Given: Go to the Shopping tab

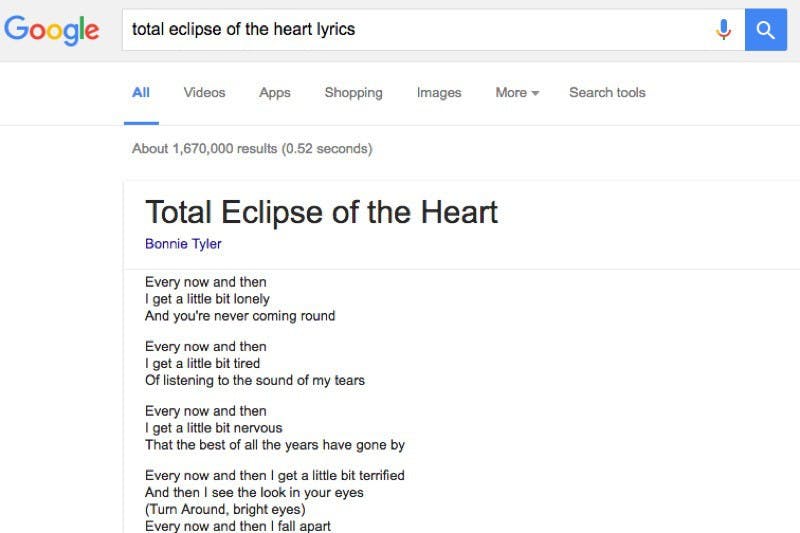Looking at the screenshot, I should 354,93.
